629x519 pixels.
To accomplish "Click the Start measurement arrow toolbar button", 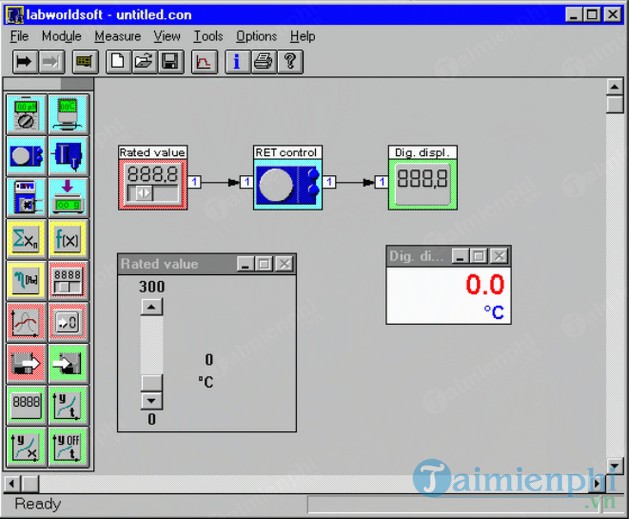I will (25, 61).
